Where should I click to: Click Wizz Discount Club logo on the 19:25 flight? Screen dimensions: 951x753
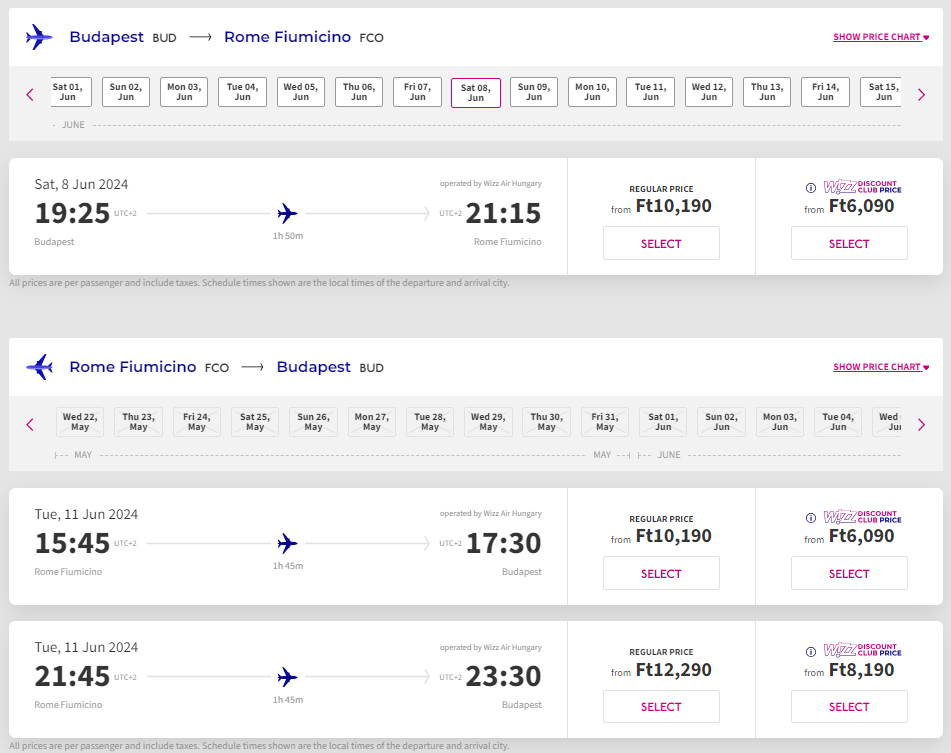tap(862, 187)
